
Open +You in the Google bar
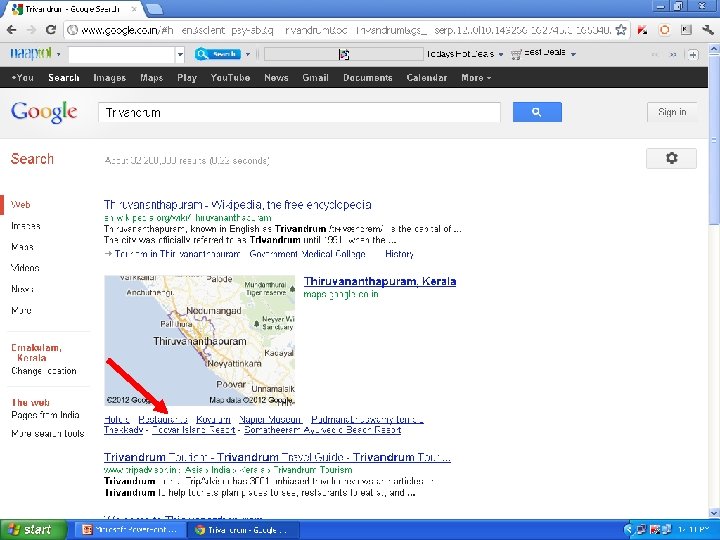click(23, 78)
